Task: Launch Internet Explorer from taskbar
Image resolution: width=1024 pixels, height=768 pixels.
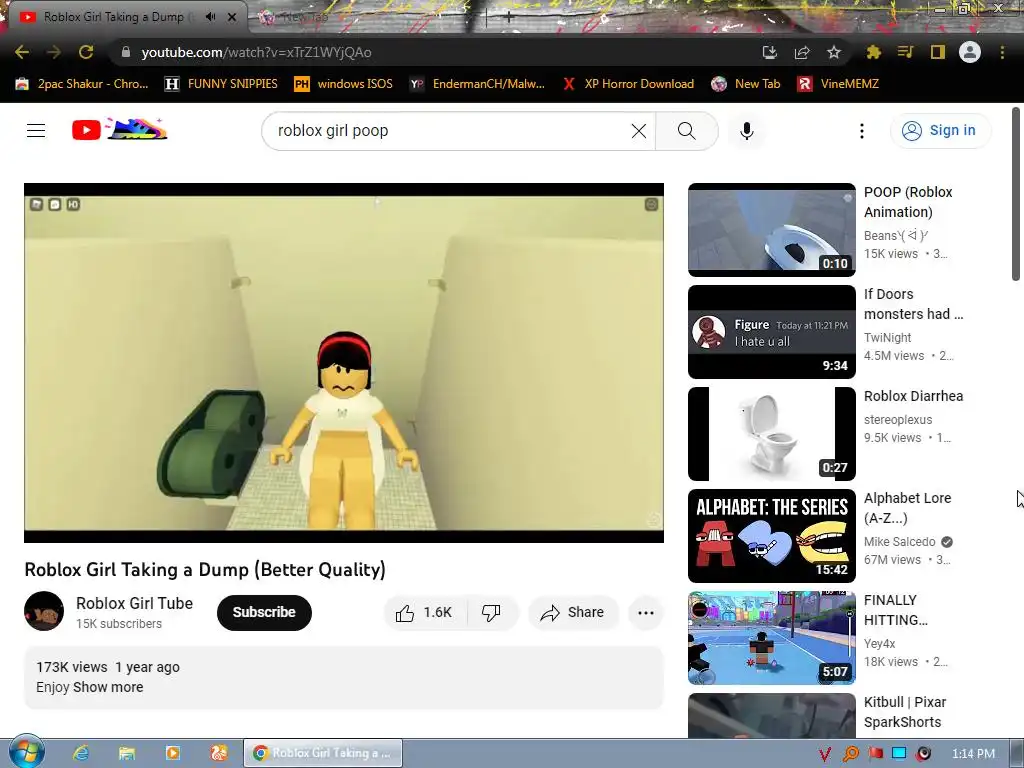Action: 81,753
